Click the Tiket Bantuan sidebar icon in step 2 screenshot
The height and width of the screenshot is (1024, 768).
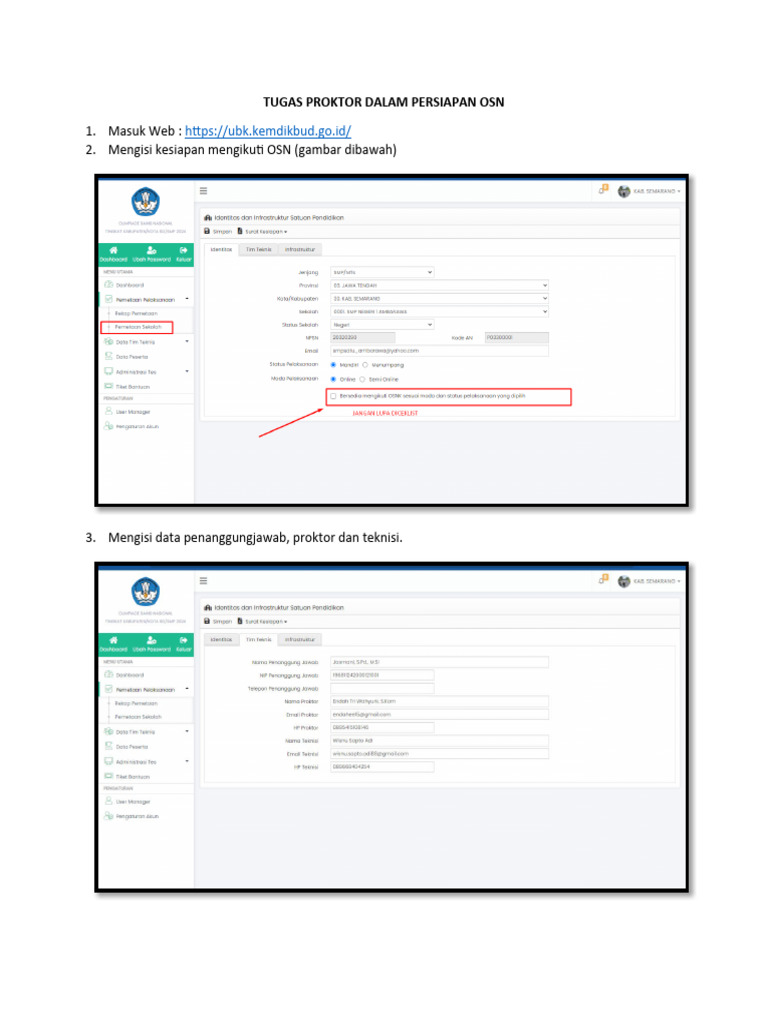(108, 386)
